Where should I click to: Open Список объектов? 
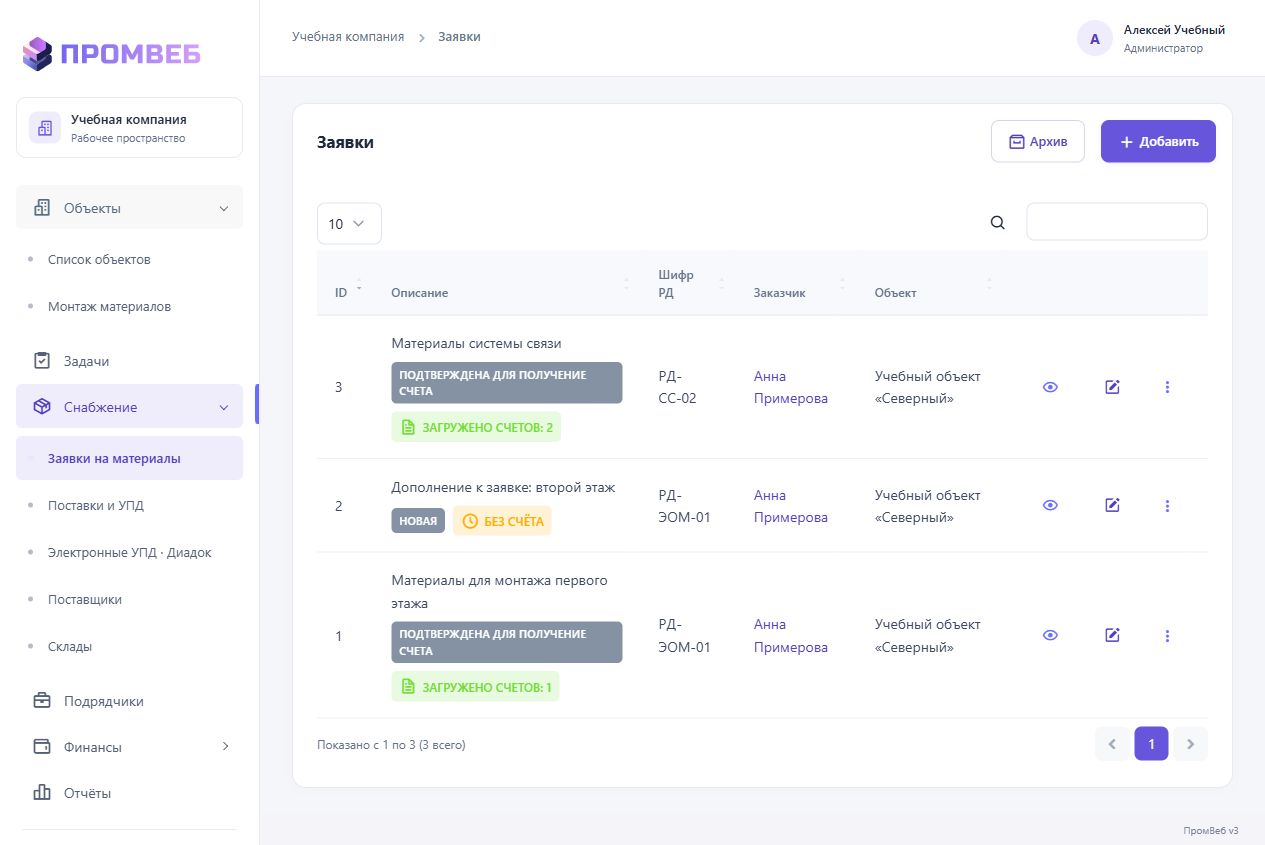(x=99, y=259)
